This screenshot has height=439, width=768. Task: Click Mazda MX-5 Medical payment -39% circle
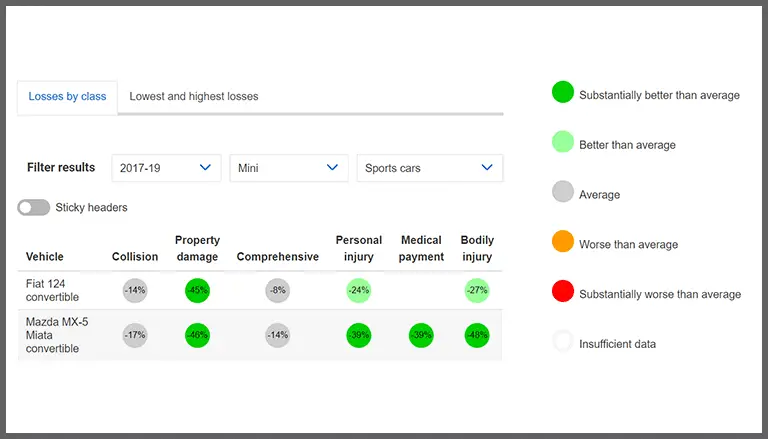[421, 335]
